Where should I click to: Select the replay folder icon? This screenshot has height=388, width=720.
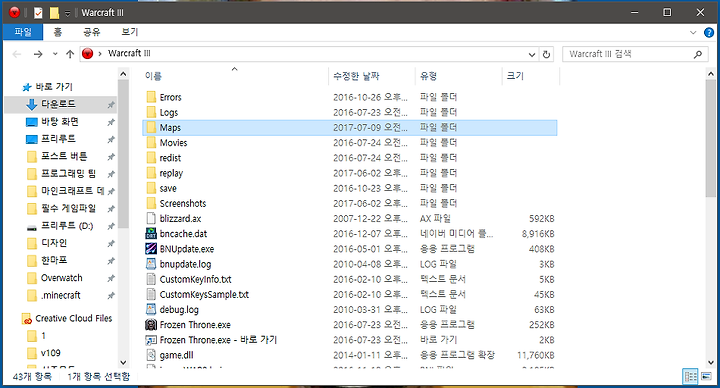coord(151,173)
